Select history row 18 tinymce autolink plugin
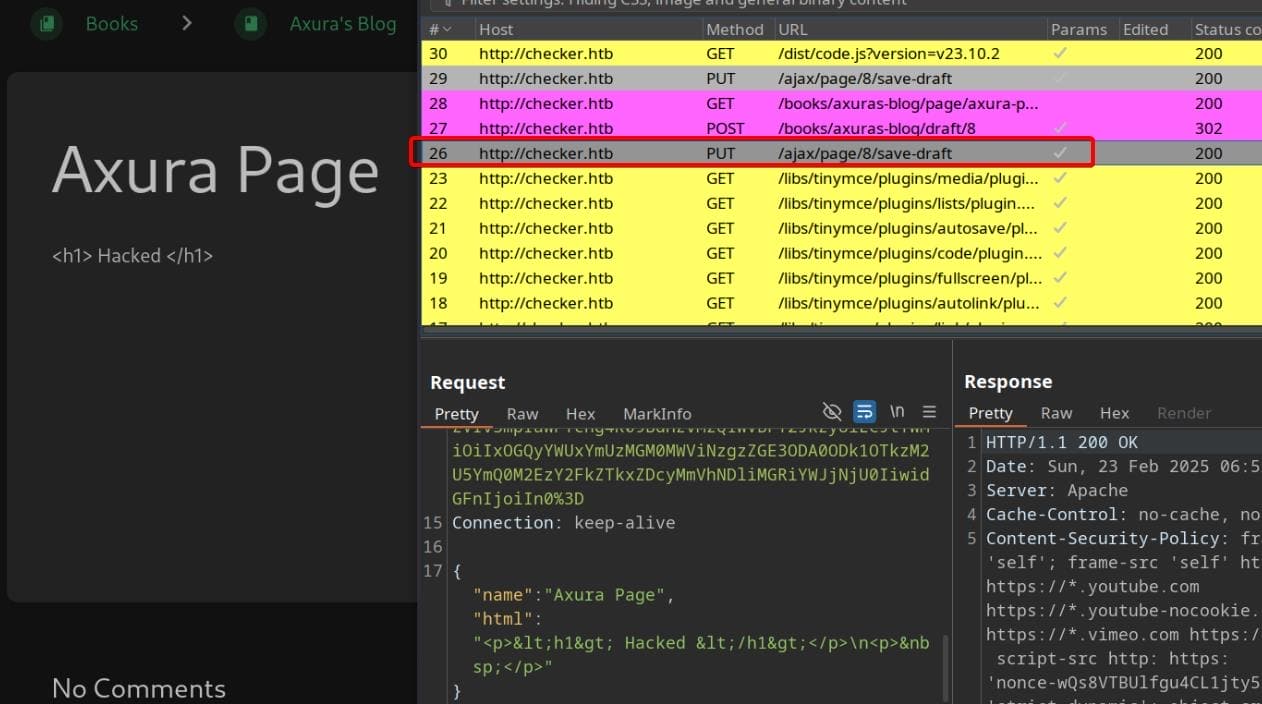Image resolution: width=1262 pixels, height=704 pixels. click(842, 303)
